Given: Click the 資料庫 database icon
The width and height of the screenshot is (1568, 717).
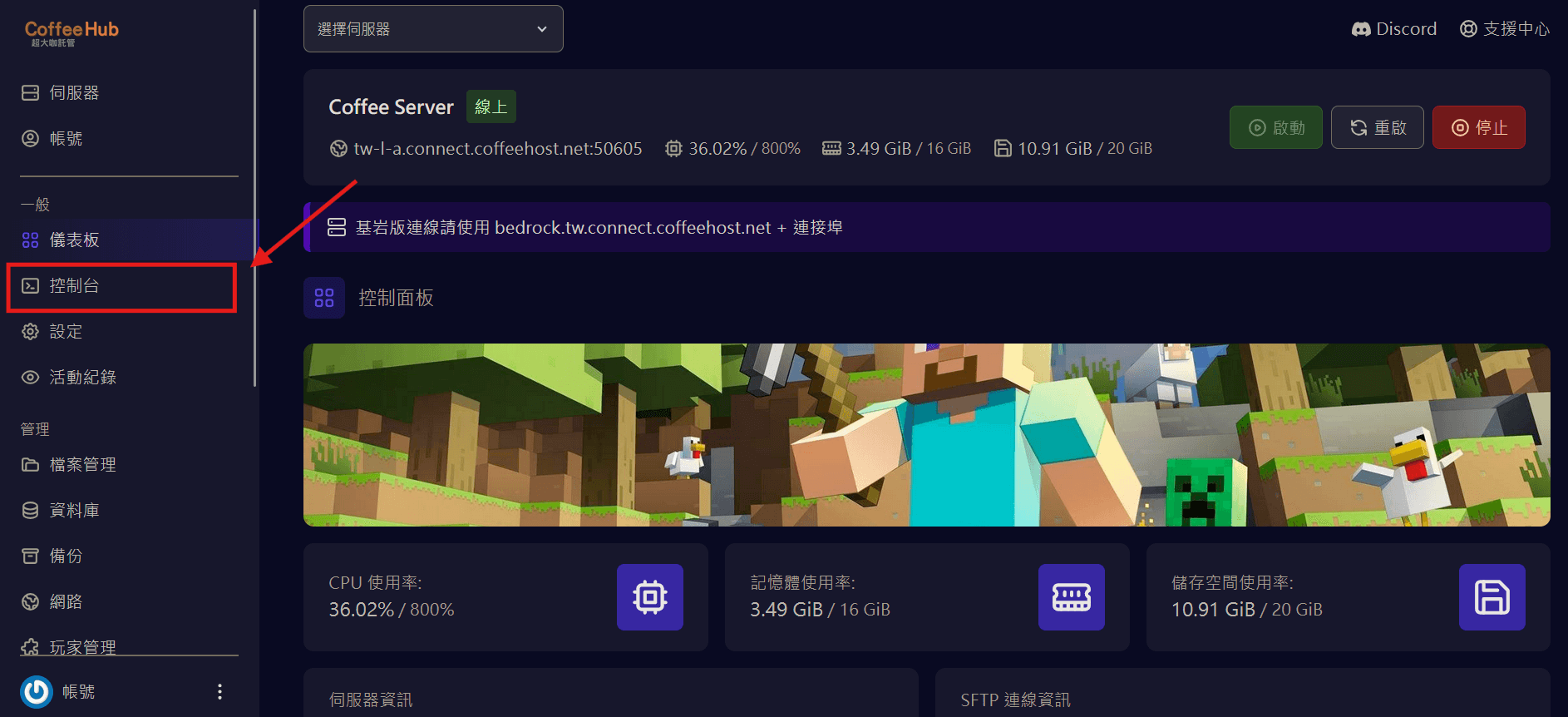Looking at the screenshot, I should [31, 511].
